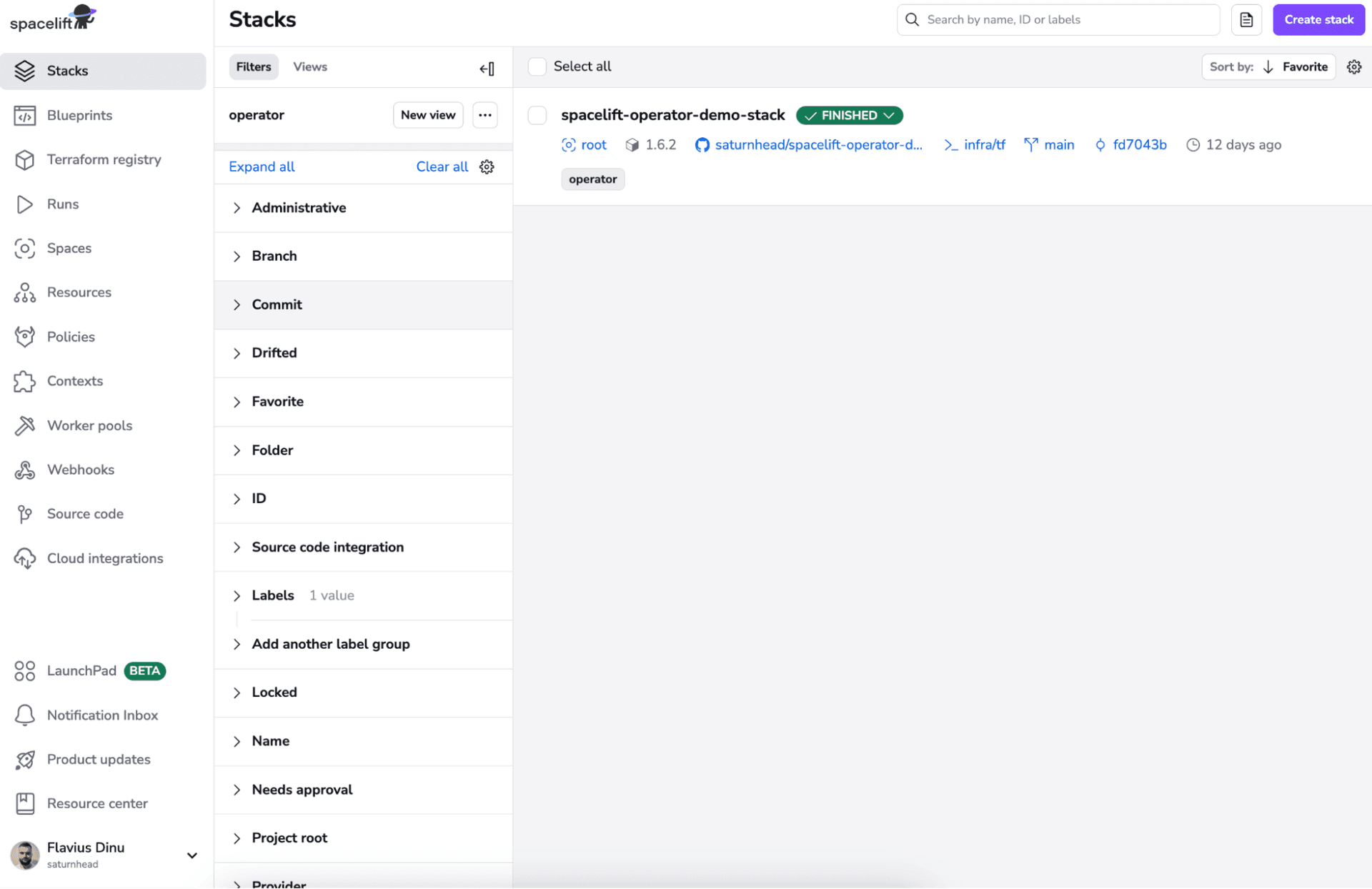Select the spacelift-operator-demo-stack checkbox
Viewport: 1372px width, 889px height.
click(x=537, y=115)
